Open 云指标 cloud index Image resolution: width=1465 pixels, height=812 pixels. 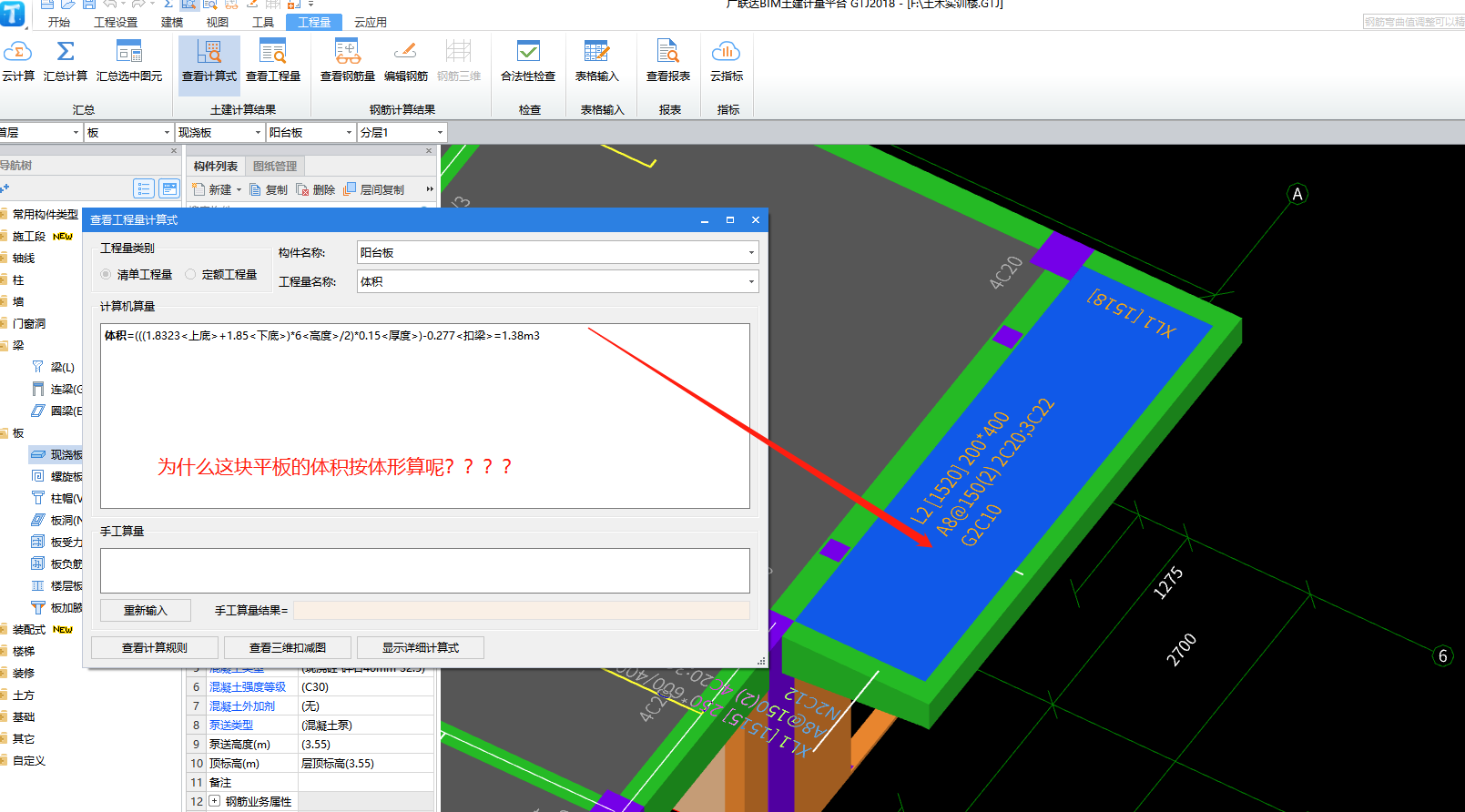(727, 62)
